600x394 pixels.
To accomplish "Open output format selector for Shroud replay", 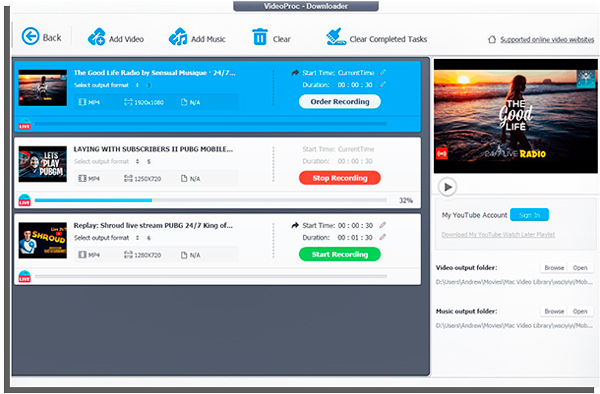I will pyautogui.click(x=137, y=238).
